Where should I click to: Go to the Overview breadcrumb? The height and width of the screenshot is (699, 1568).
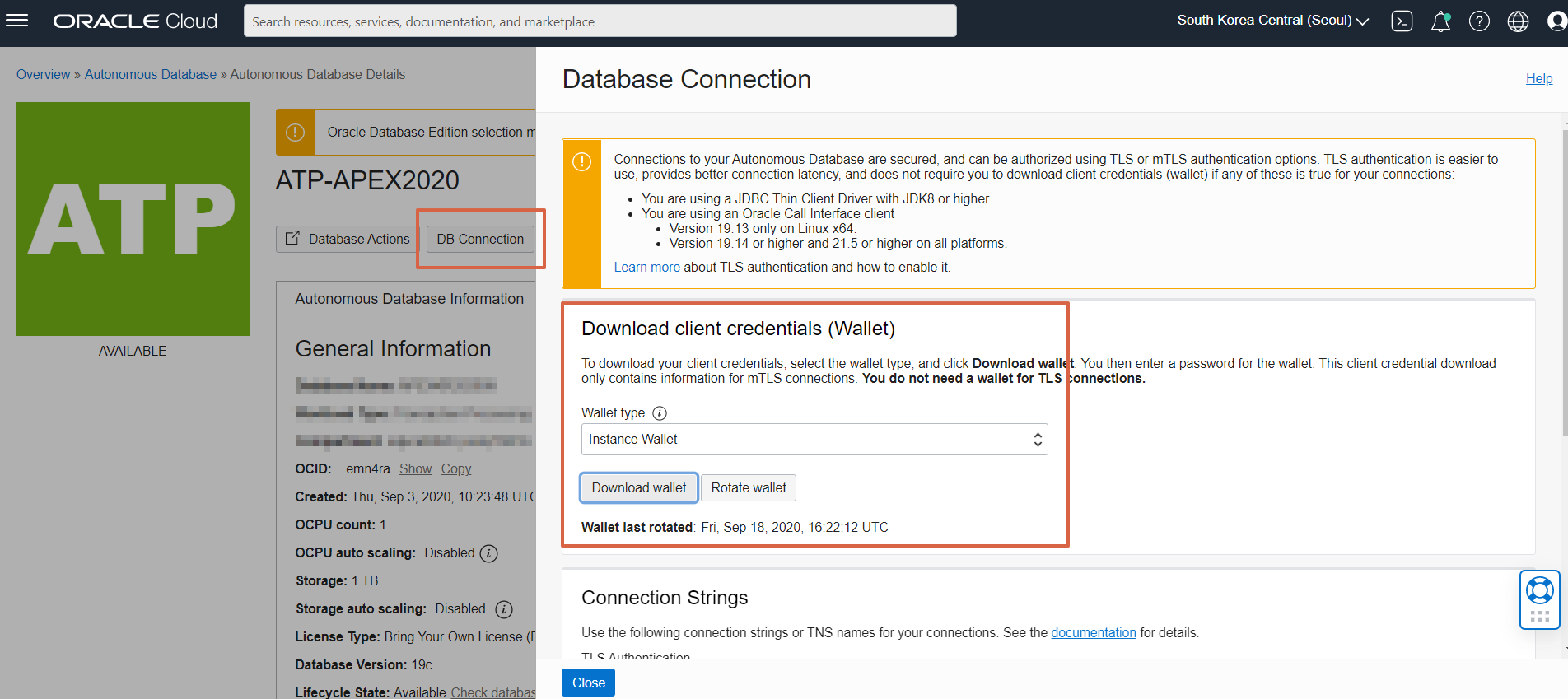click(x=43, y=75)
